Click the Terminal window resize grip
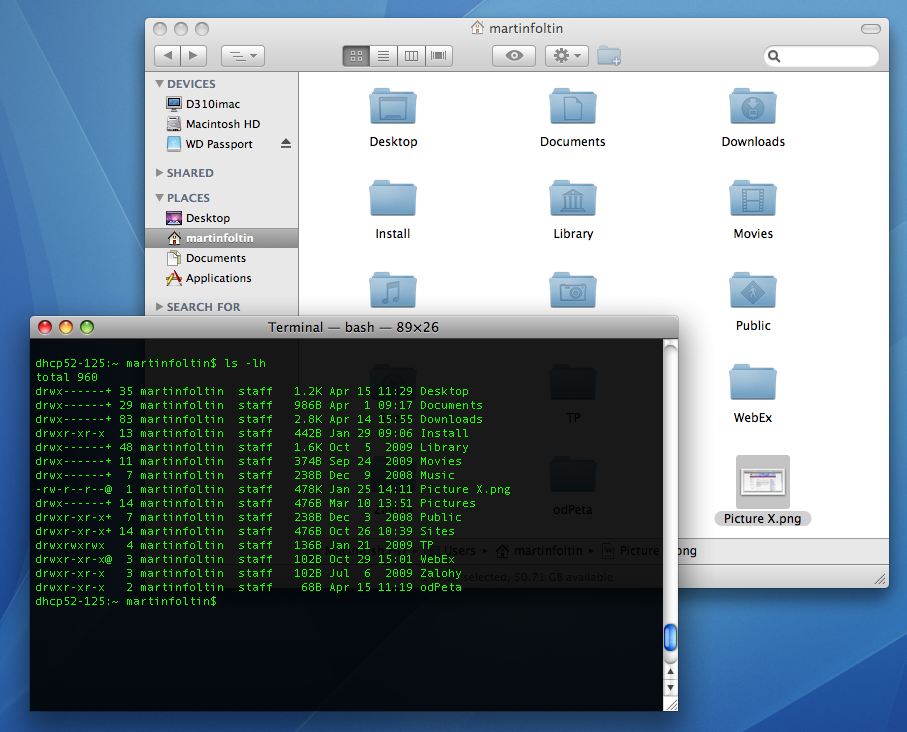 tap(671, 704)
